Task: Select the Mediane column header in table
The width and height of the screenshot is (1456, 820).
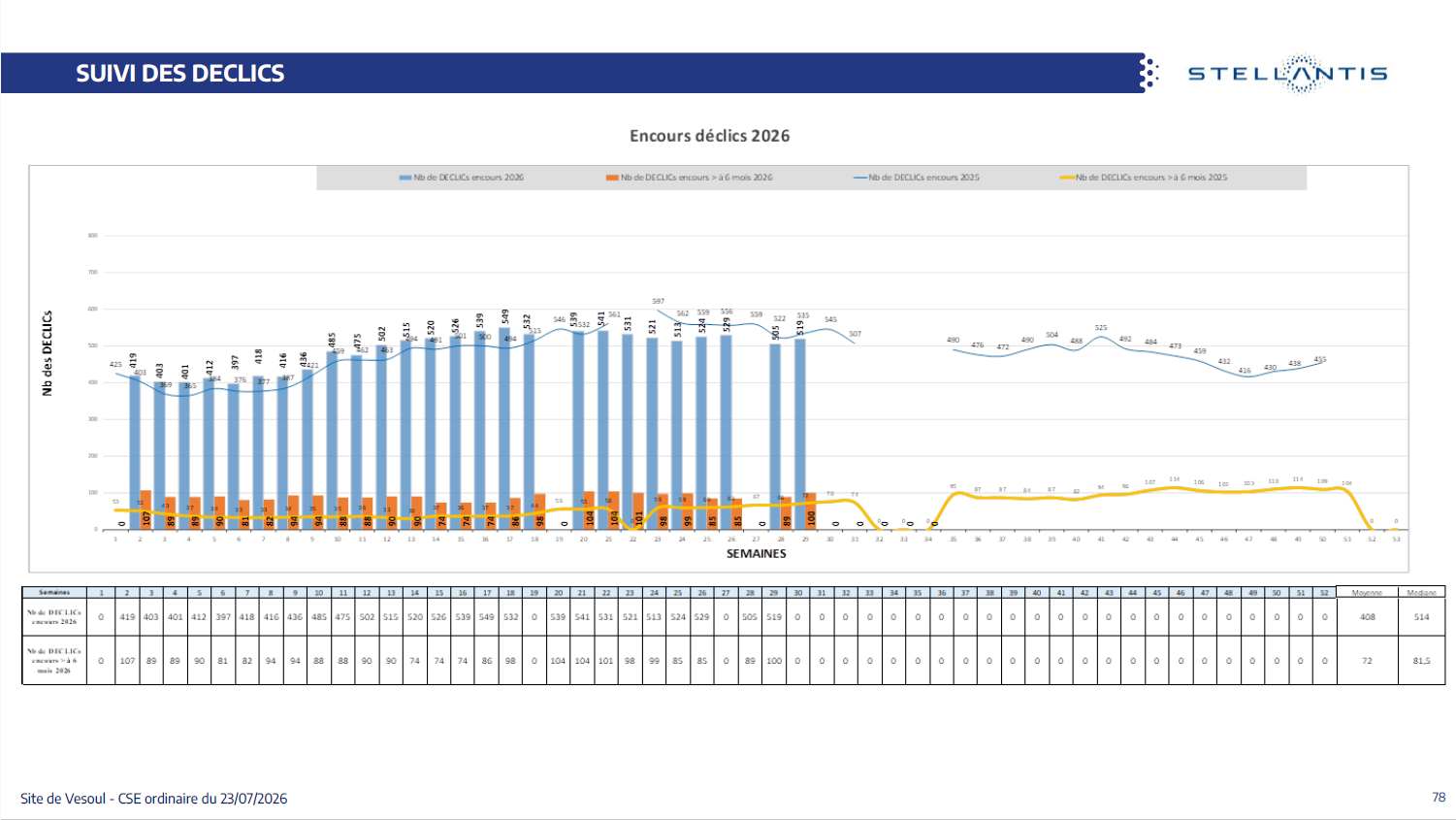Action: tap(1421, 592)
